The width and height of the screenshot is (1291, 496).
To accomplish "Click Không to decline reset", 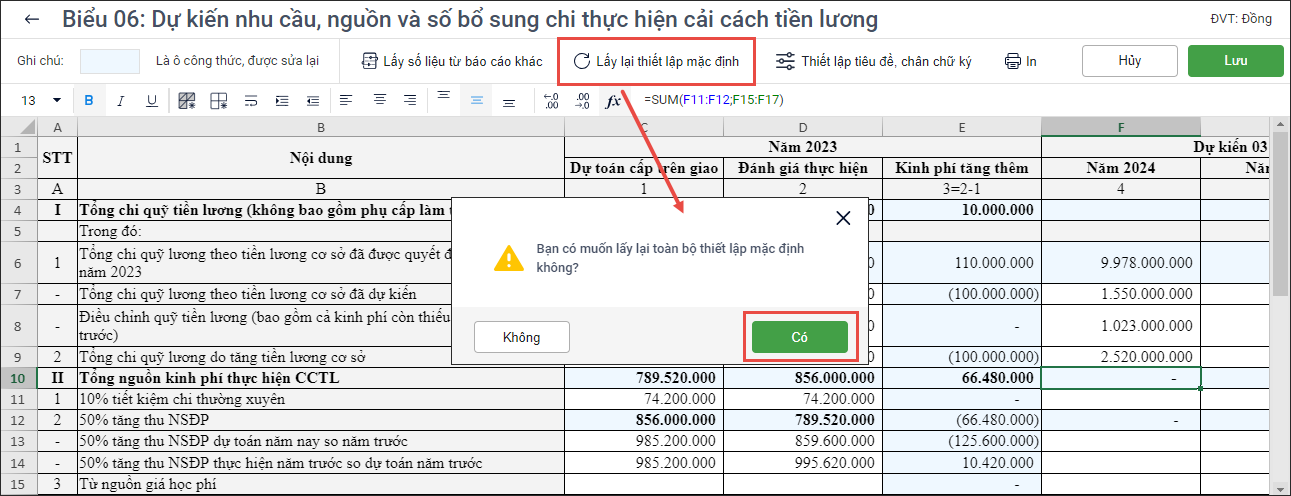I will tap(521, 337).
